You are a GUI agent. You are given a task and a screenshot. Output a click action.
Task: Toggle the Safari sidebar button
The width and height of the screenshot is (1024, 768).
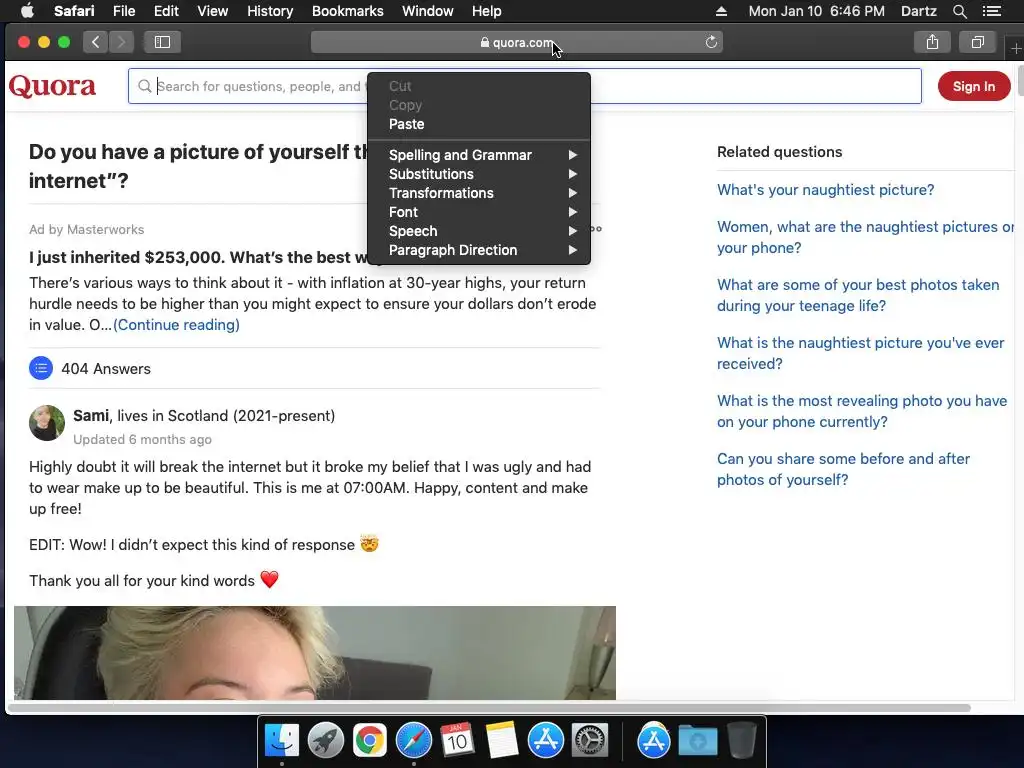162,42
